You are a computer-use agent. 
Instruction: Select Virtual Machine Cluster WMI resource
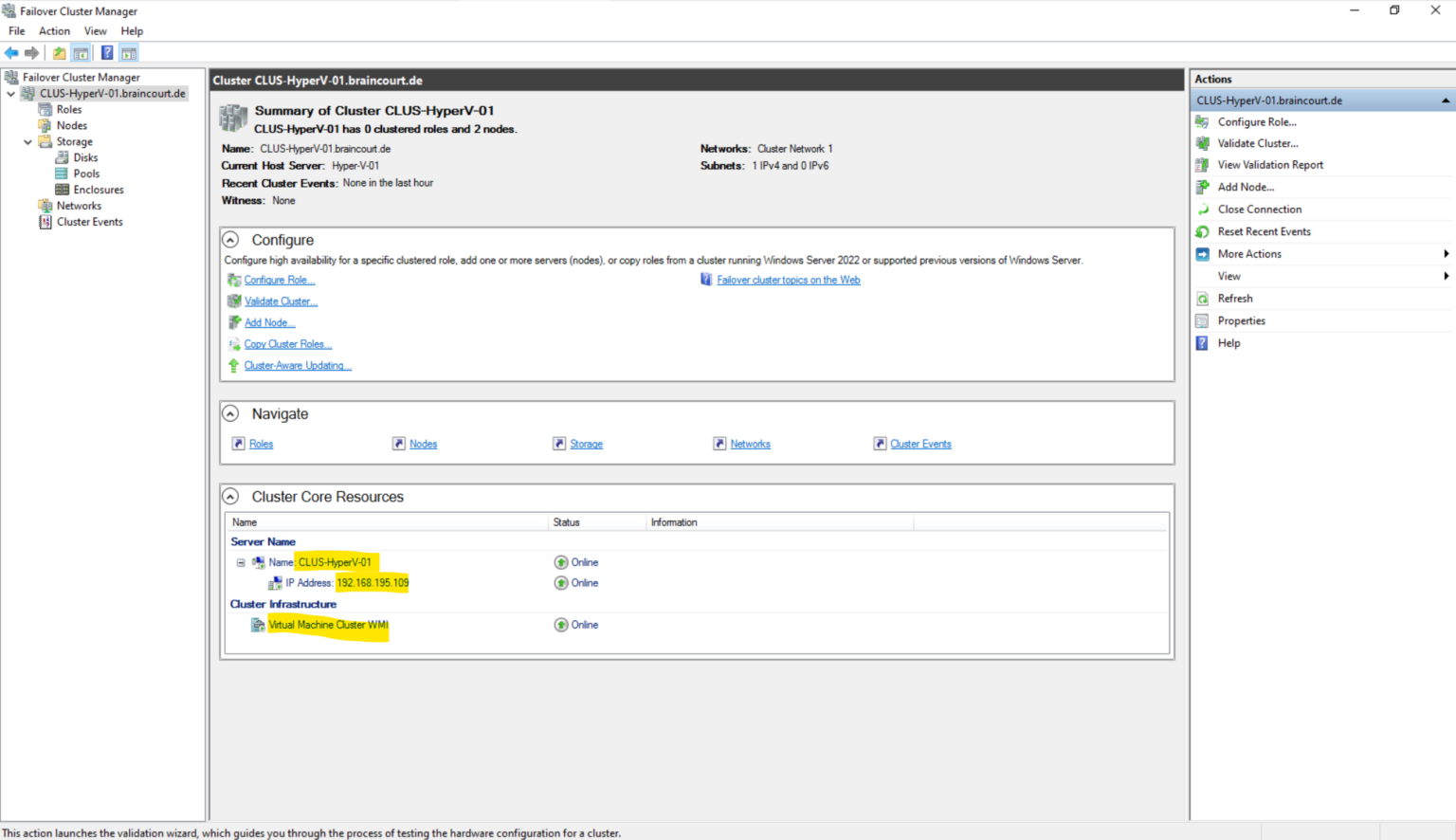coord(328,625)
